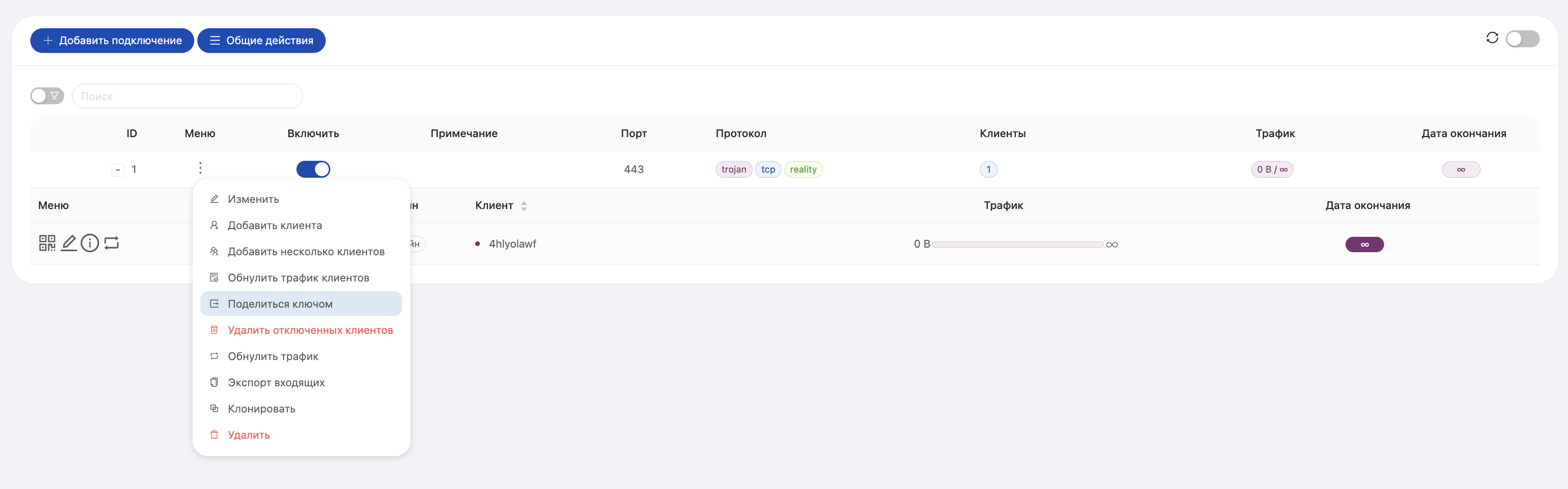Click the client edit pencil icon
Image resolution: width=1568 pixels, height=489 pixels.
(x=69, y=243)
